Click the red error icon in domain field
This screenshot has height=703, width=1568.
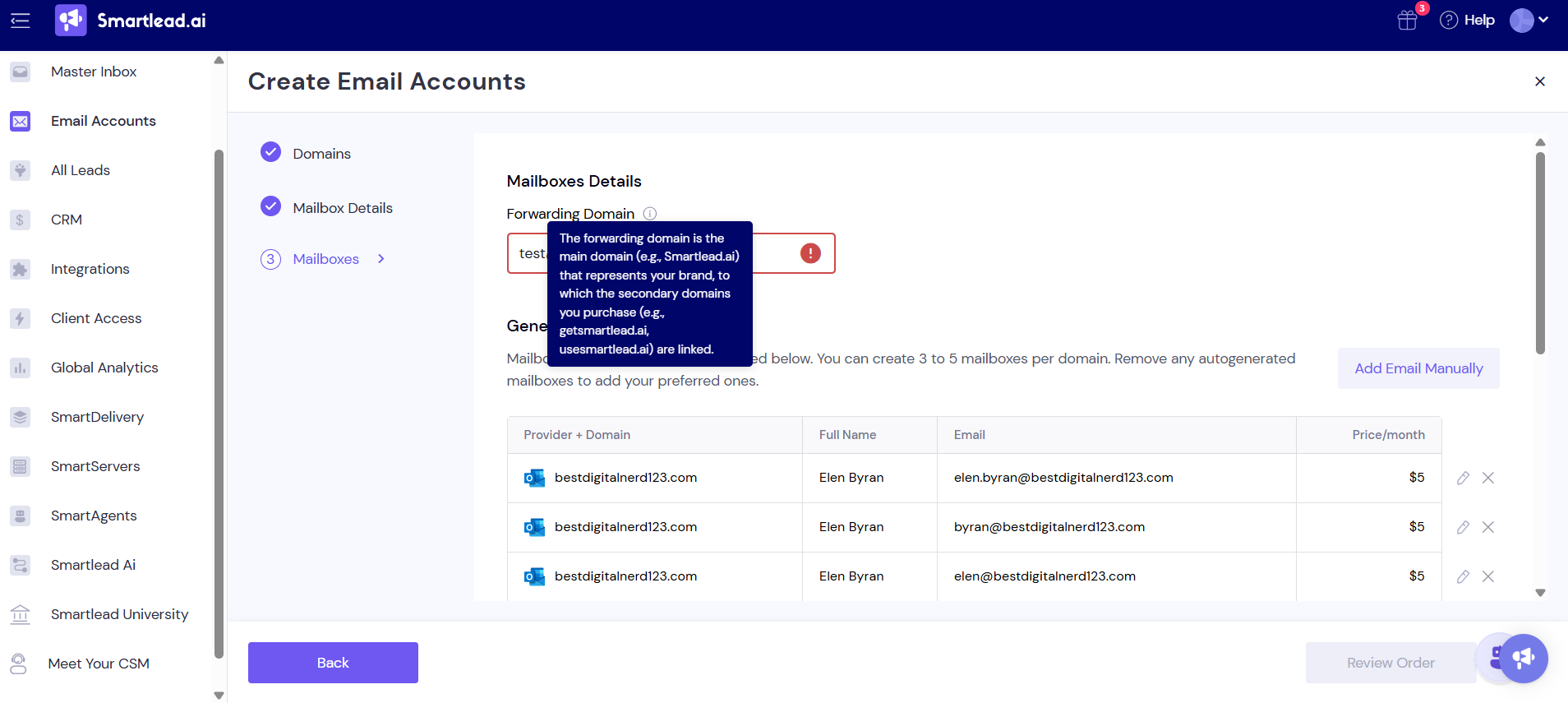(x=810, y=253)
